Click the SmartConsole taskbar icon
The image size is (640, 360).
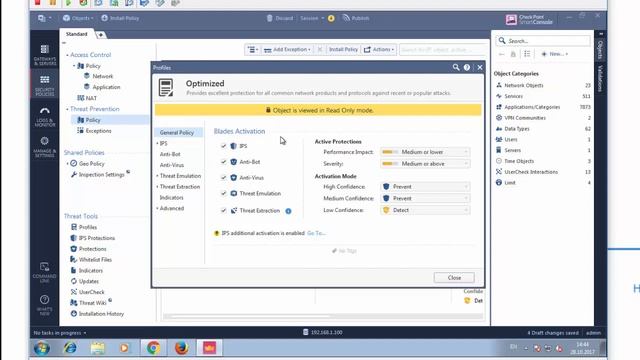[x=209, y=348]
